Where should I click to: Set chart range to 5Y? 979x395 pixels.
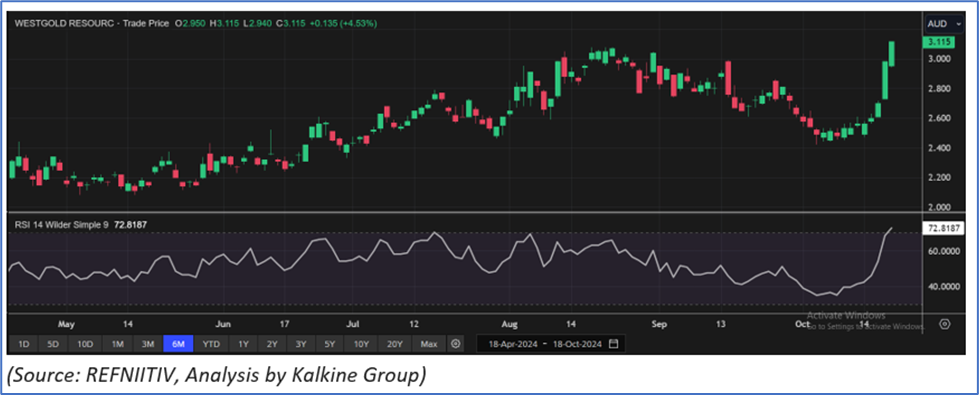pyautogui.click(x=330, y=344)
